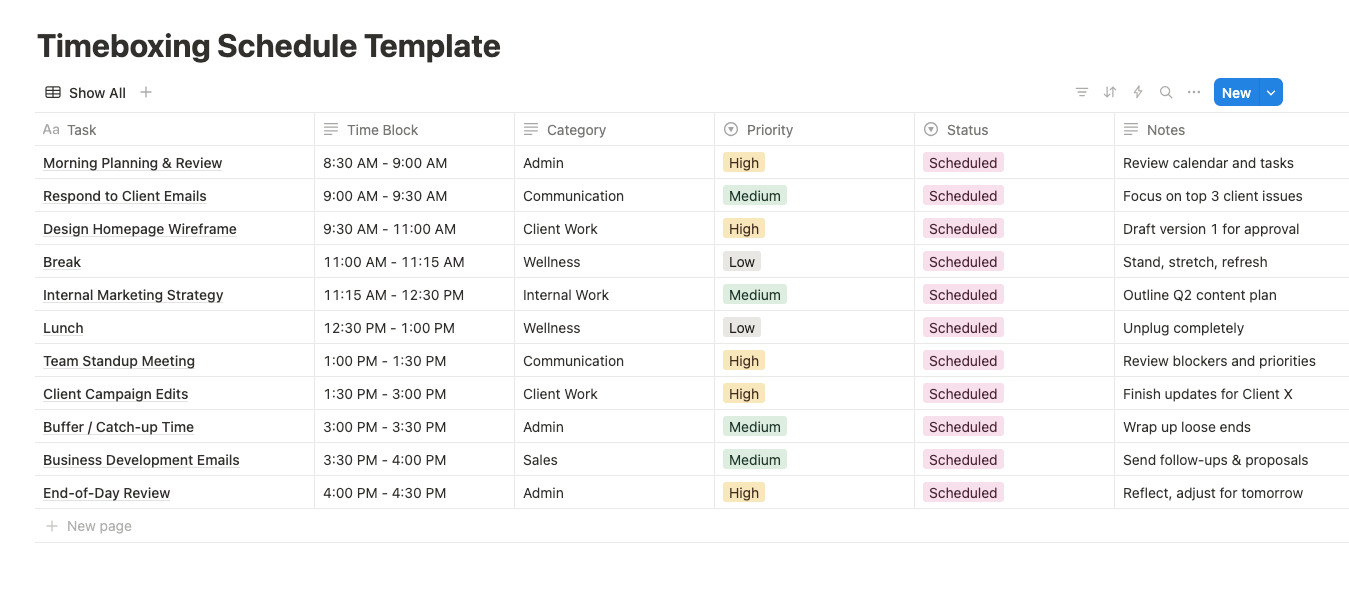Screen dimensions: 1349x597
Task: Click the blue New button
Action: click(1236, 92)
